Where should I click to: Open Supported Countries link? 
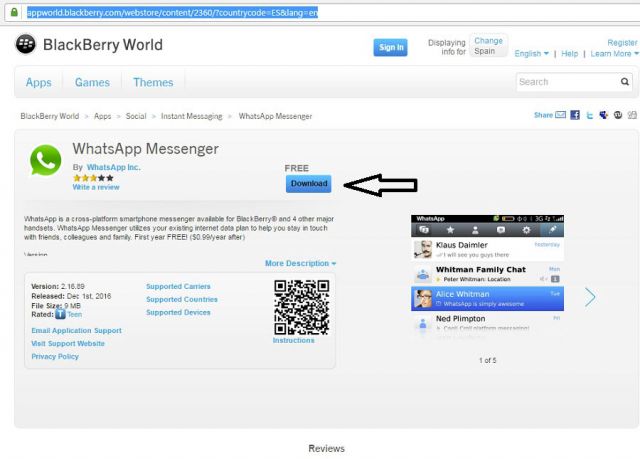182,299
